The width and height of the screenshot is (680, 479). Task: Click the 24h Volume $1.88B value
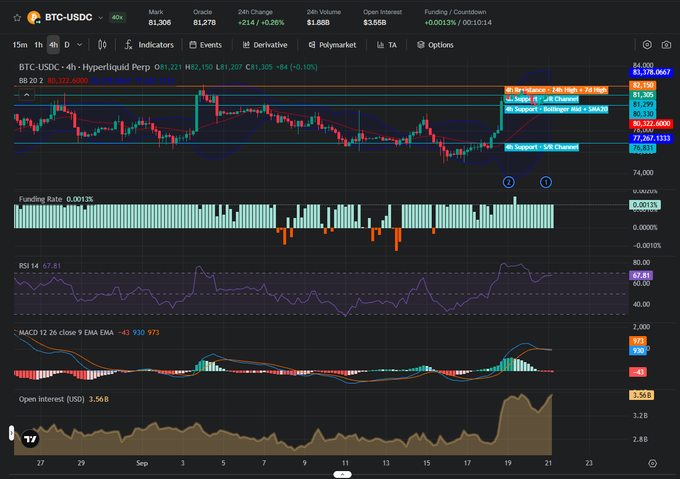318,23
